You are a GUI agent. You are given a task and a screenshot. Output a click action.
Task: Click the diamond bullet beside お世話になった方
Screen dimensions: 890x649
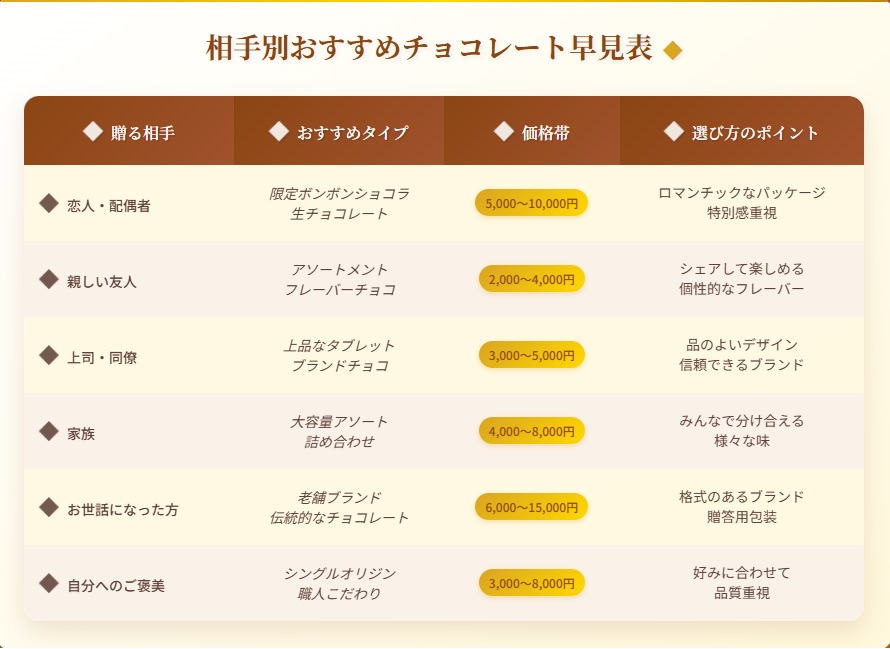point(48,507)
